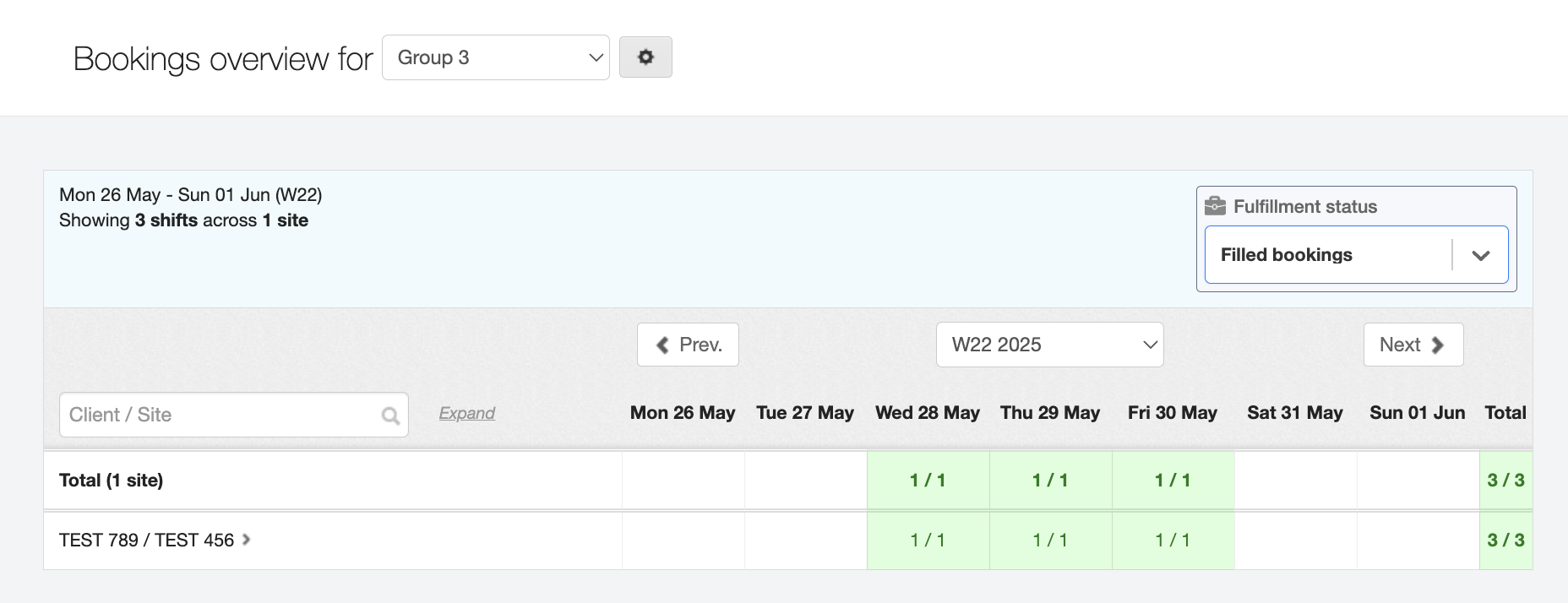Click the gear settings icon button

point(645,57)
